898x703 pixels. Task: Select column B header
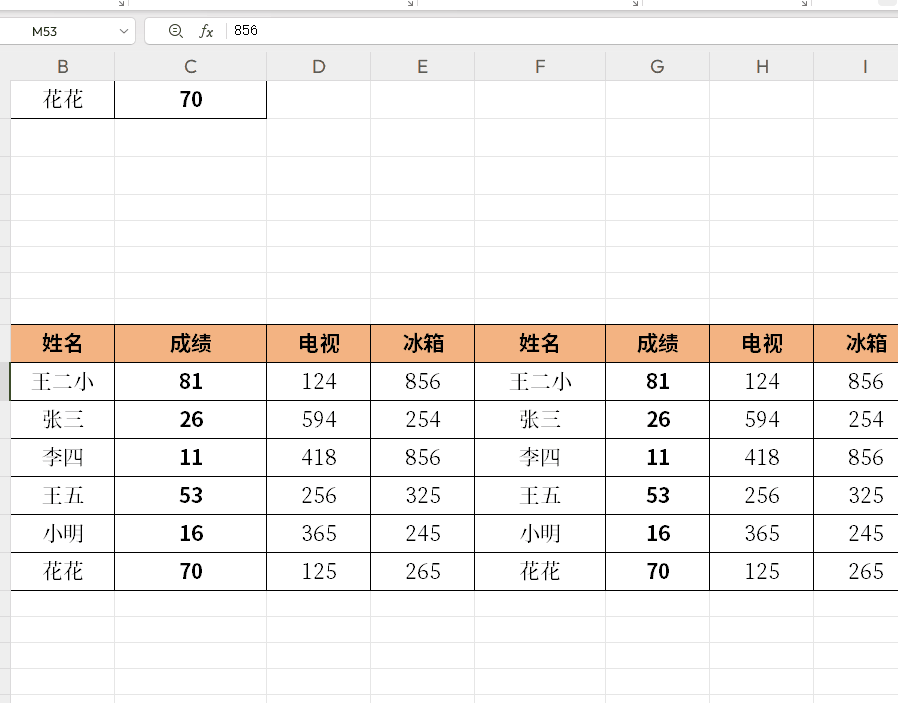coord(63,66)
